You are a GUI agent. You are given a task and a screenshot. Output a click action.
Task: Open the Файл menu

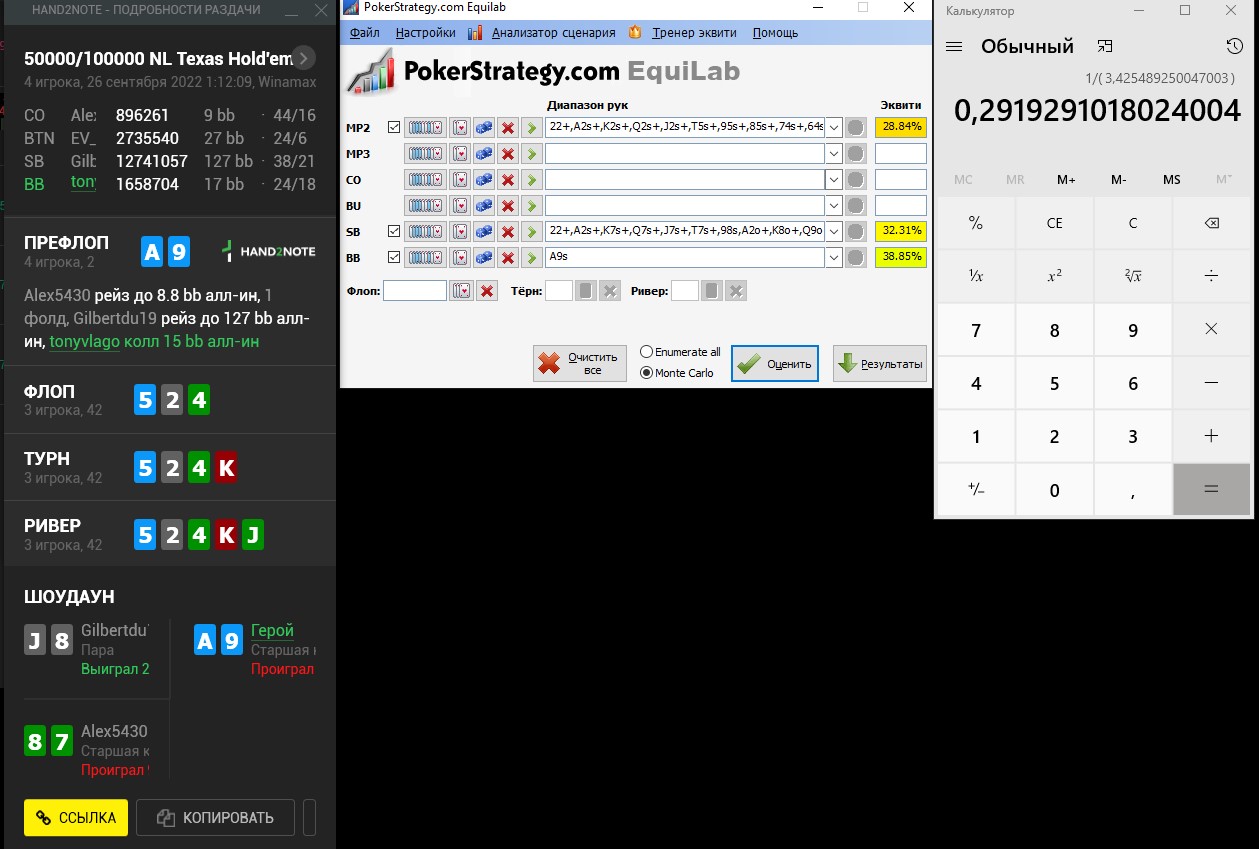tap(365, 32)
